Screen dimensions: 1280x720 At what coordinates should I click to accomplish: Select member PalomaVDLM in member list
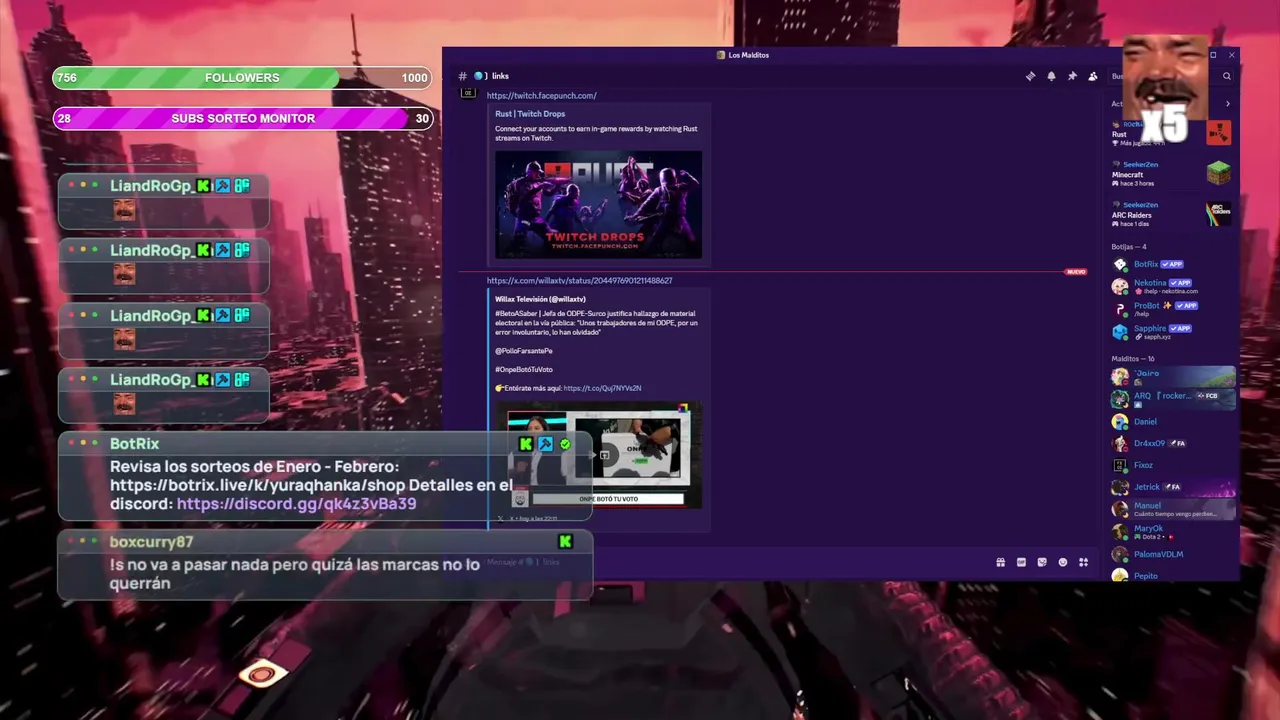[x=1172, y=554]
